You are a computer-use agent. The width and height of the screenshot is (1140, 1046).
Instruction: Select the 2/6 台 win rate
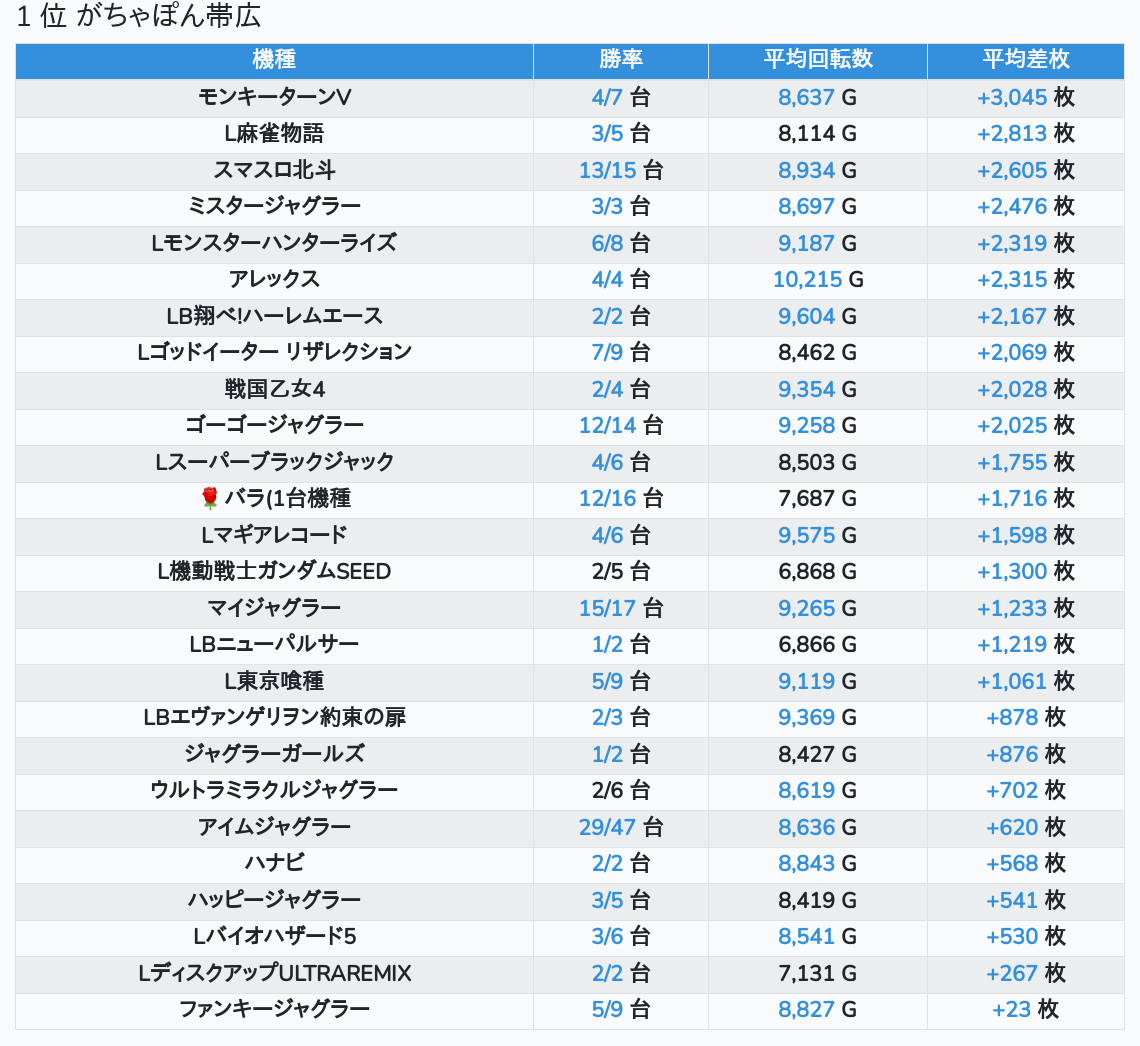[620, 790]
